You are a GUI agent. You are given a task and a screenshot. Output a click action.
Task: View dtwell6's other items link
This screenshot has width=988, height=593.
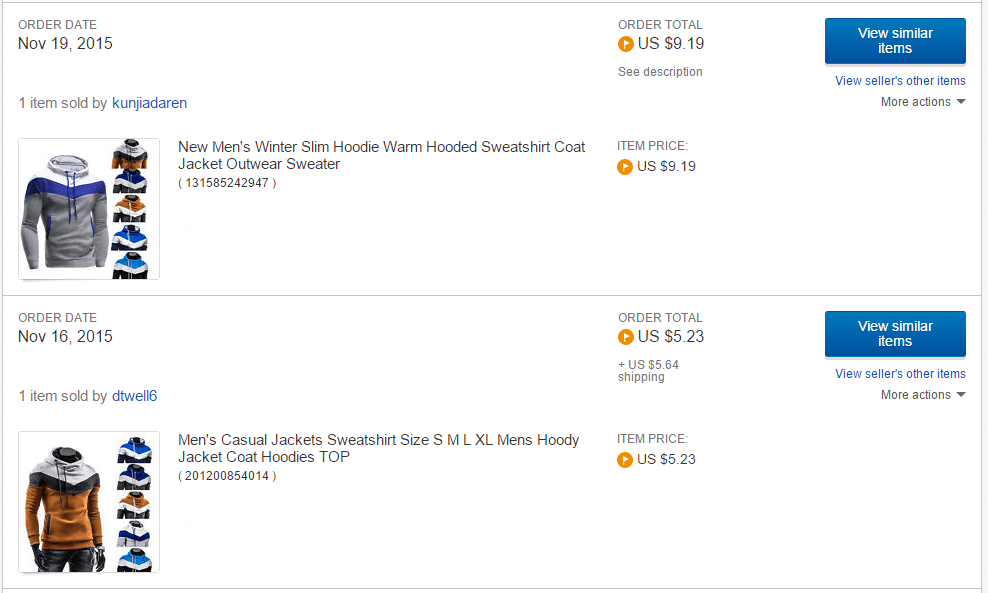click(x=900, y=374)
